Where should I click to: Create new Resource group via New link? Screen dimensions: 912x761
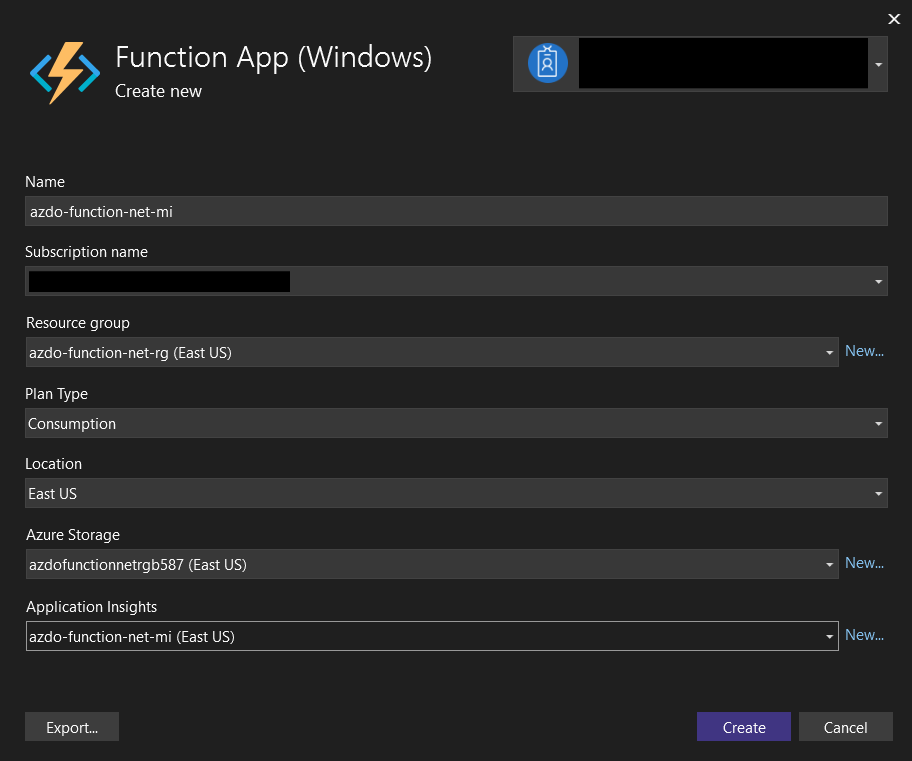coord(864,351)
